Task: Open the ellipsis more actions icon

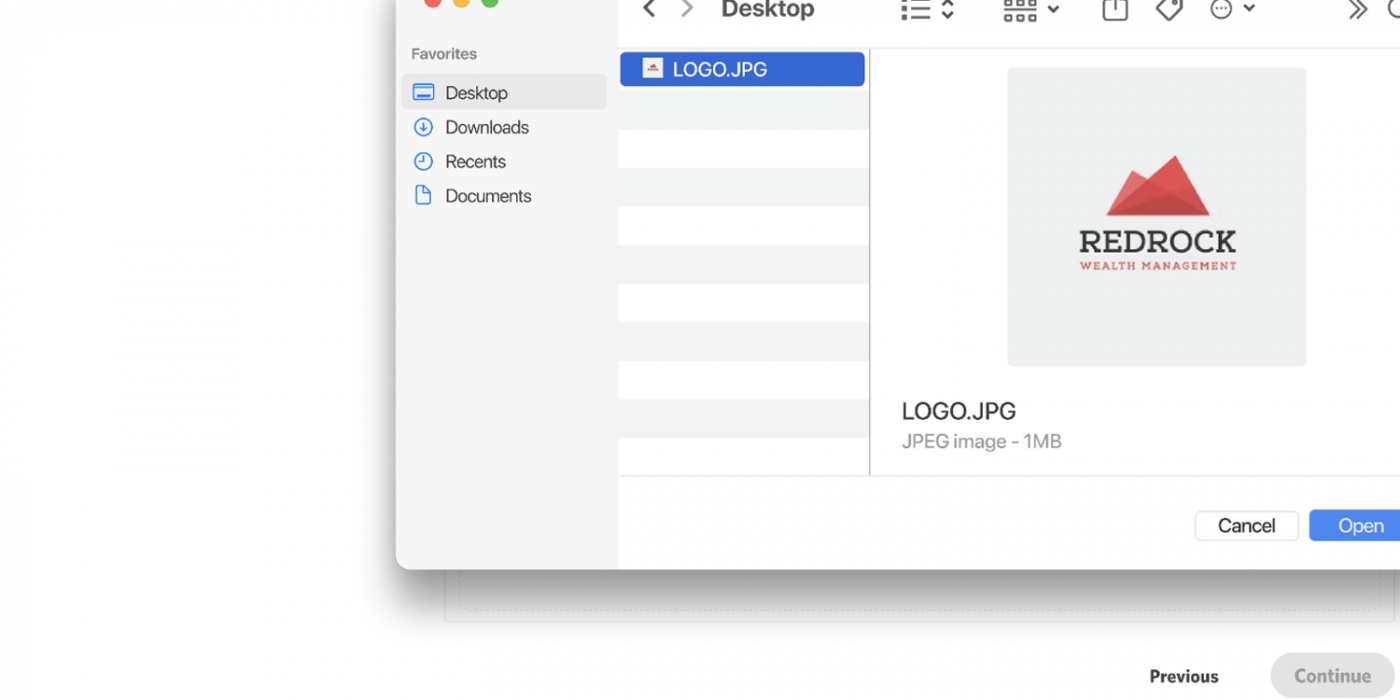Action: pos(1221,10)
